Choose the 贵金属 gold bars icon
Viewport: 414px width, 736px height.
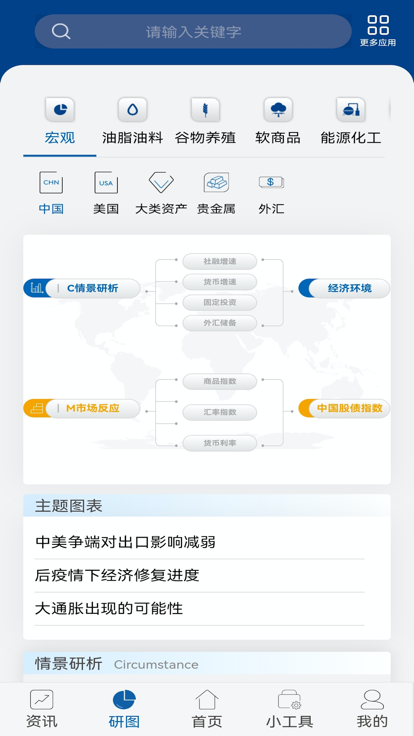(216, 183)
